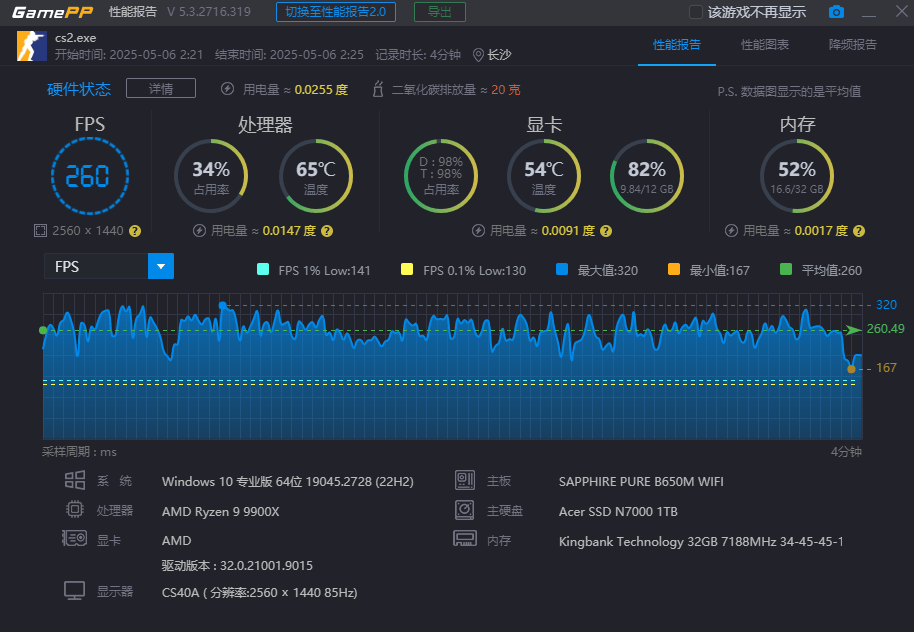Click the GamePP logo
Viewport: 914px width, 632px height.
click(x=52, y=12)
